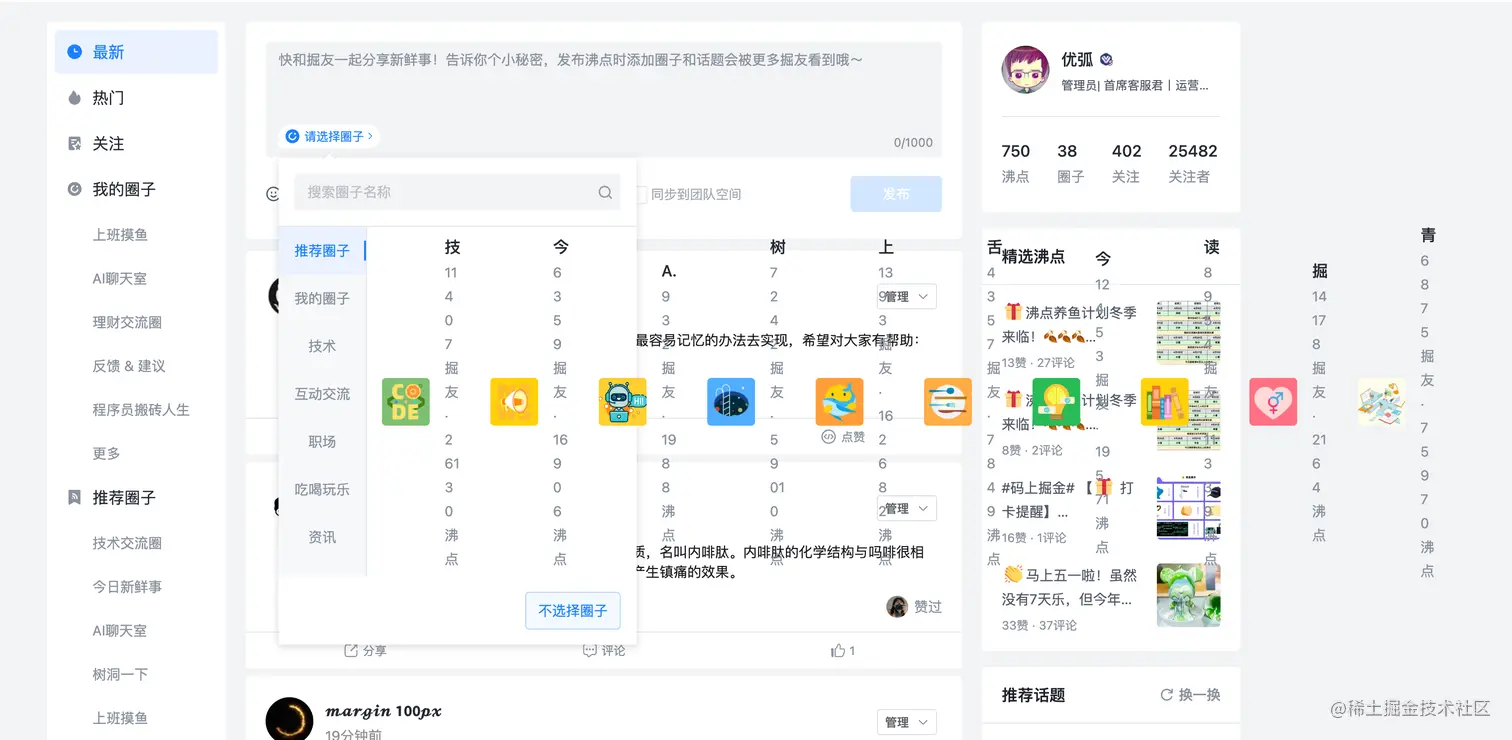1512x740 pixels.
Task: Click the 热门 flame icon in sidebar
Action: click(x=74, y=98)
